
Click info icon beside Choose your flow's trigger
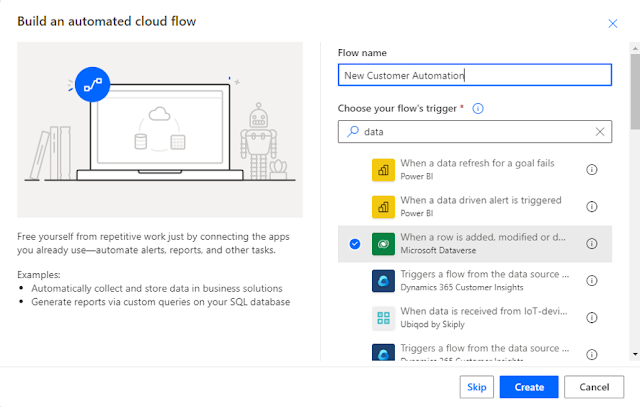click(478, 108)
